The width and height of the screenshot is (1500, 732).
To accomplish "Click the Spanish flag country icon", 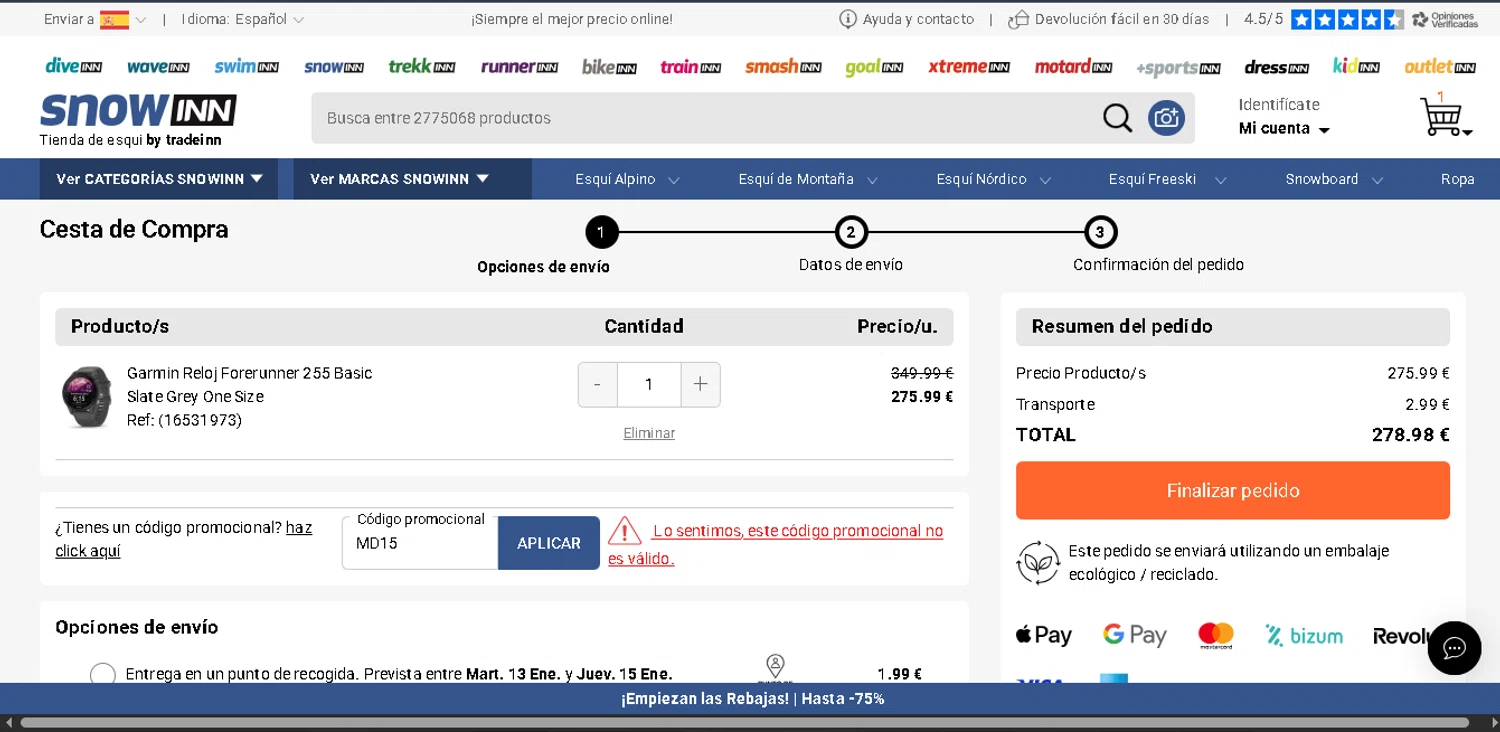I will (114, 20).
